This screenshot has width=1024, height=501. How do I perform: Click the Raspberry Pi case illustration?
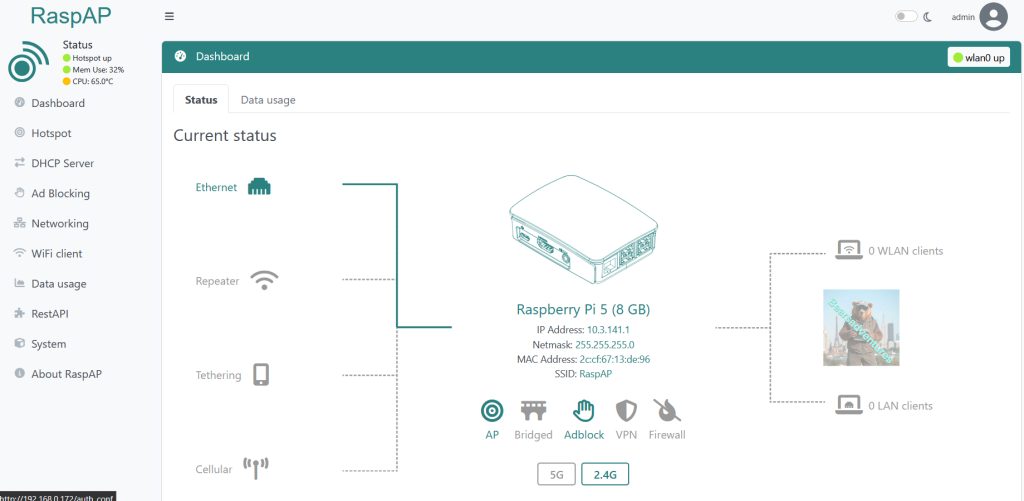(583, 229)
